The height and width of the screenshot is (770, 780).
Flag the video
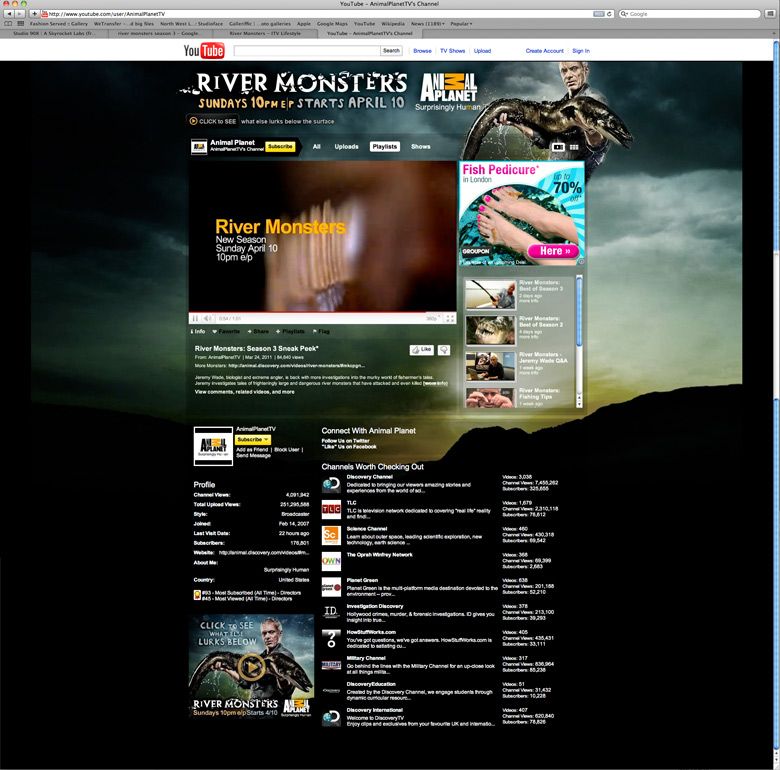(x=321, y=331)
